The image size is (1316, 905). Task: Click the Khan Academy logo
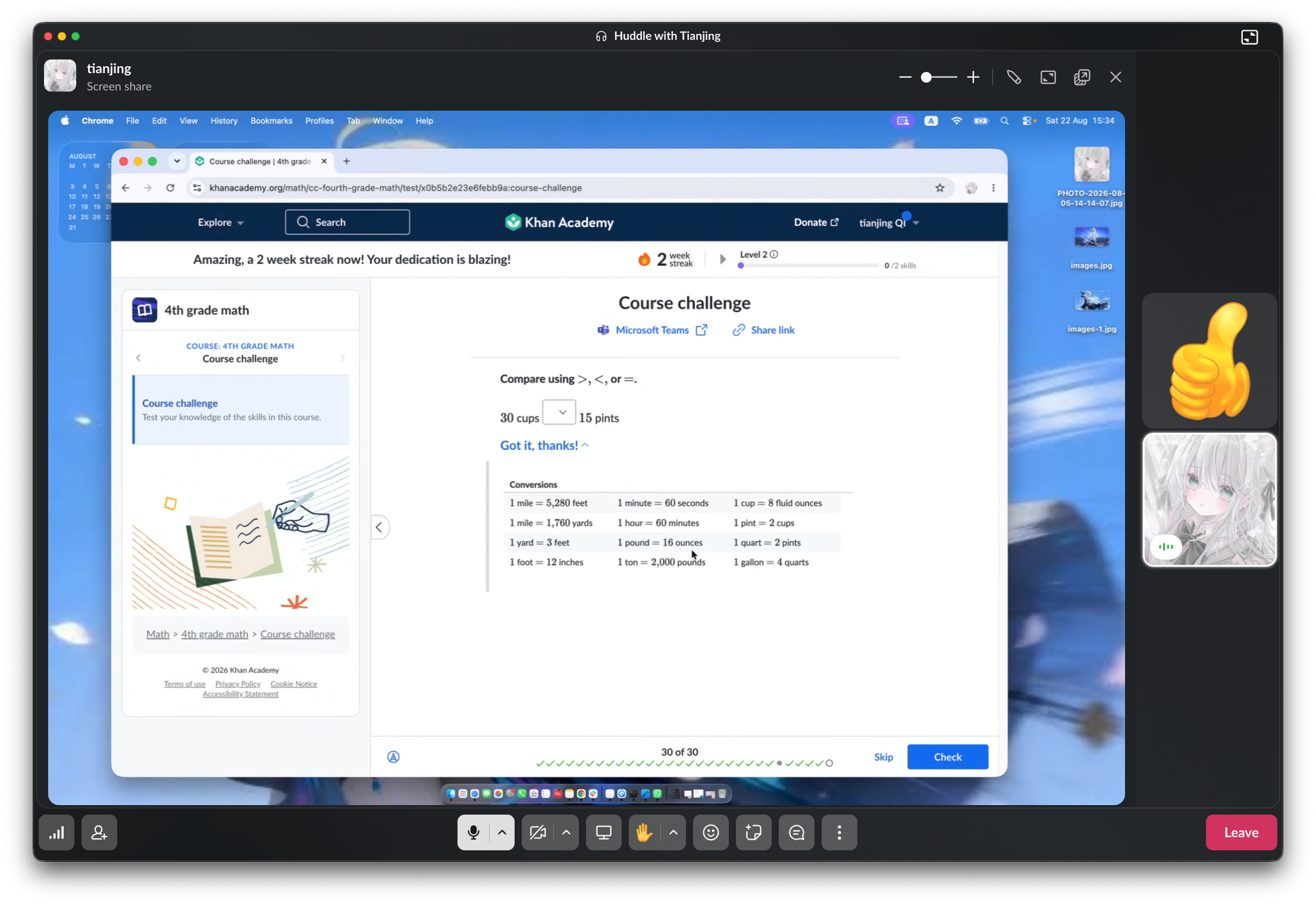point(559,222)
